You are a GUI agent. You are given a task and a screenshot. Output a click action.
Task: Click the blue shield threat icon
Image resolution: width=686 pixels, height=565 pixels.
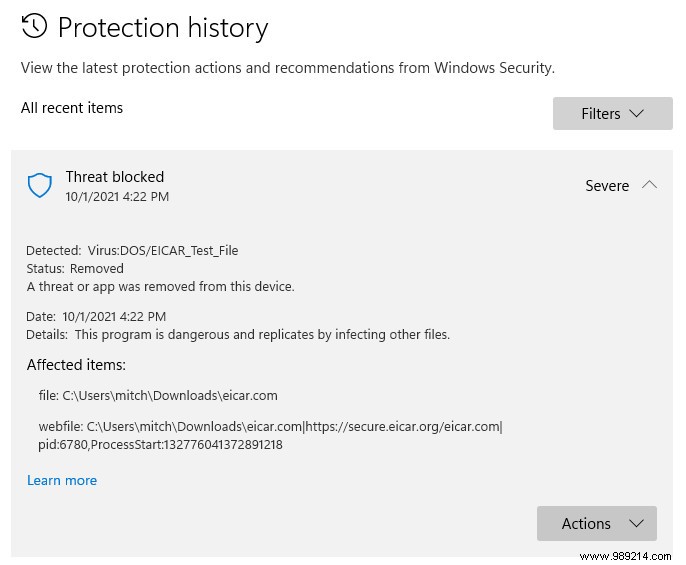coord(39,185)
